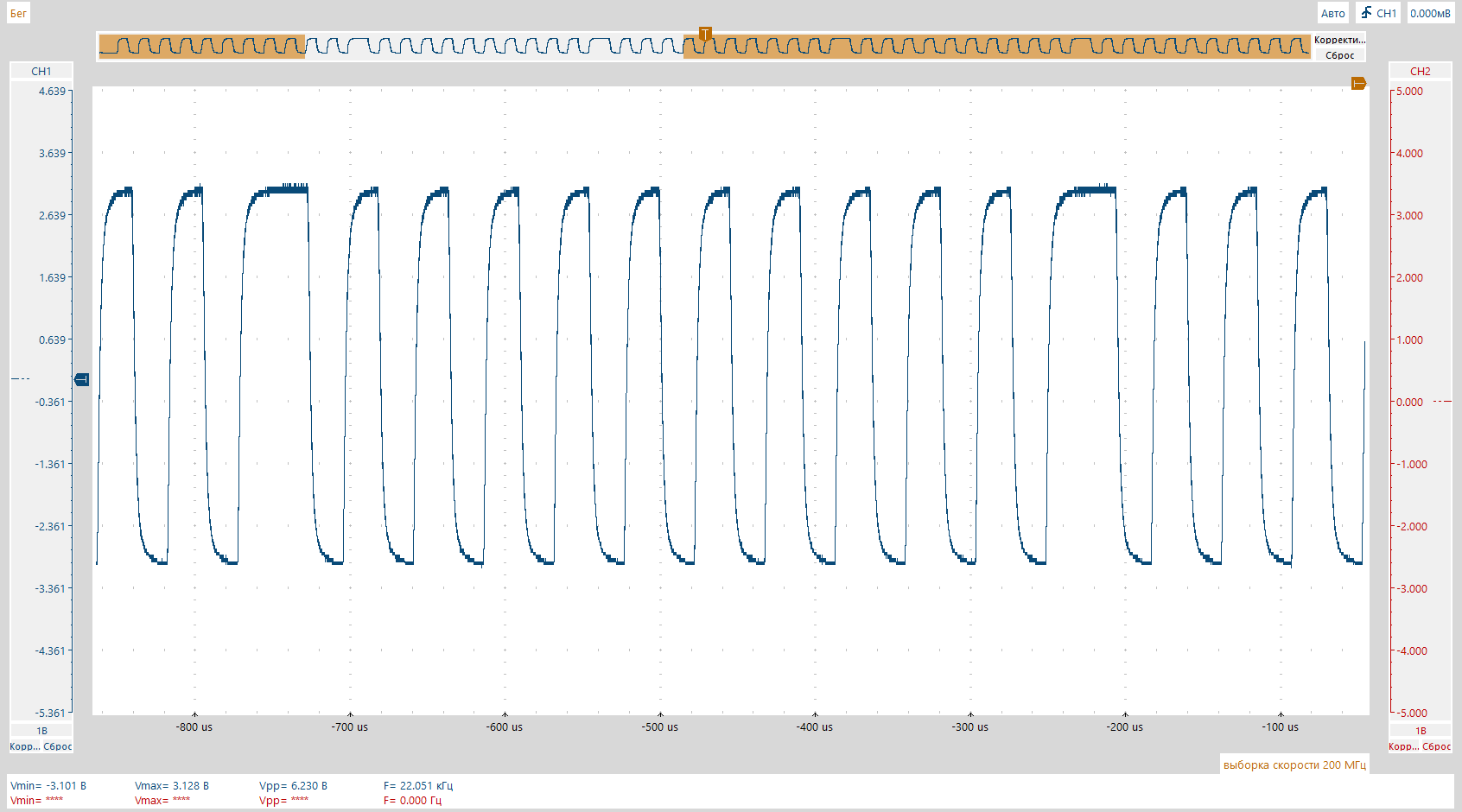Click the rising-edge trigger CH1 source icon
Image resolution: width=1462 pixels, height=812 pixels.
tap(1377, 13)
